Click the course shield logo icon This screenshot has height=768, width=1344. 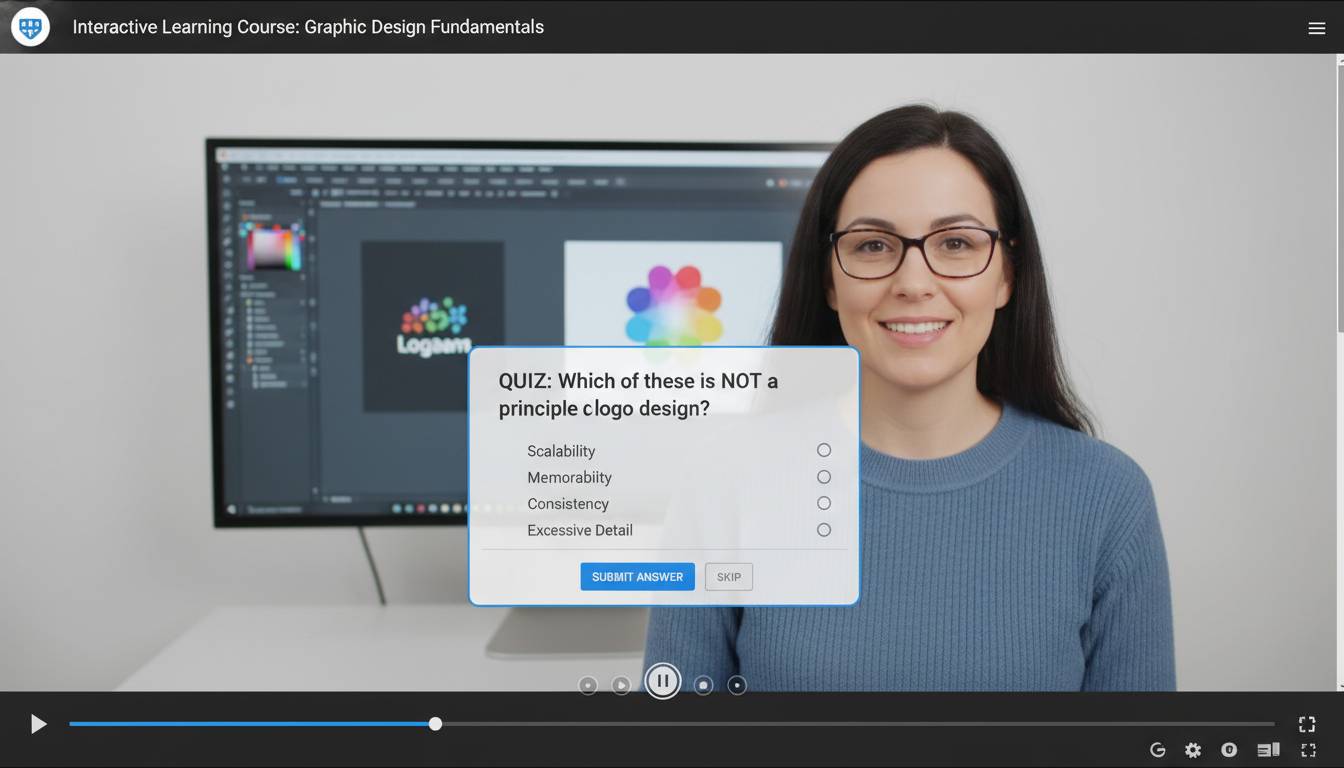[x=30, y=27]
